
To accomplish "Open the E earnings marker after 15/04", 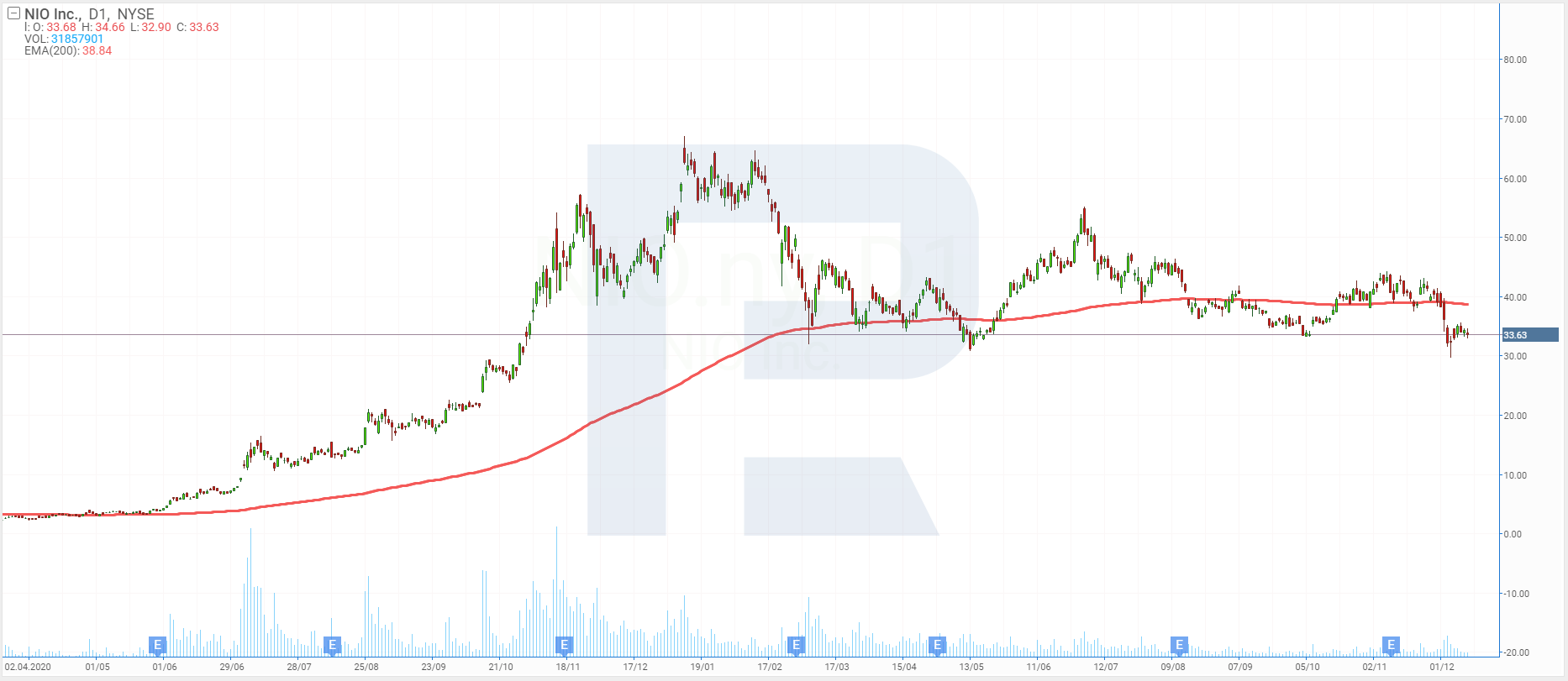I will pyautogui.click(x=938, y=645).
